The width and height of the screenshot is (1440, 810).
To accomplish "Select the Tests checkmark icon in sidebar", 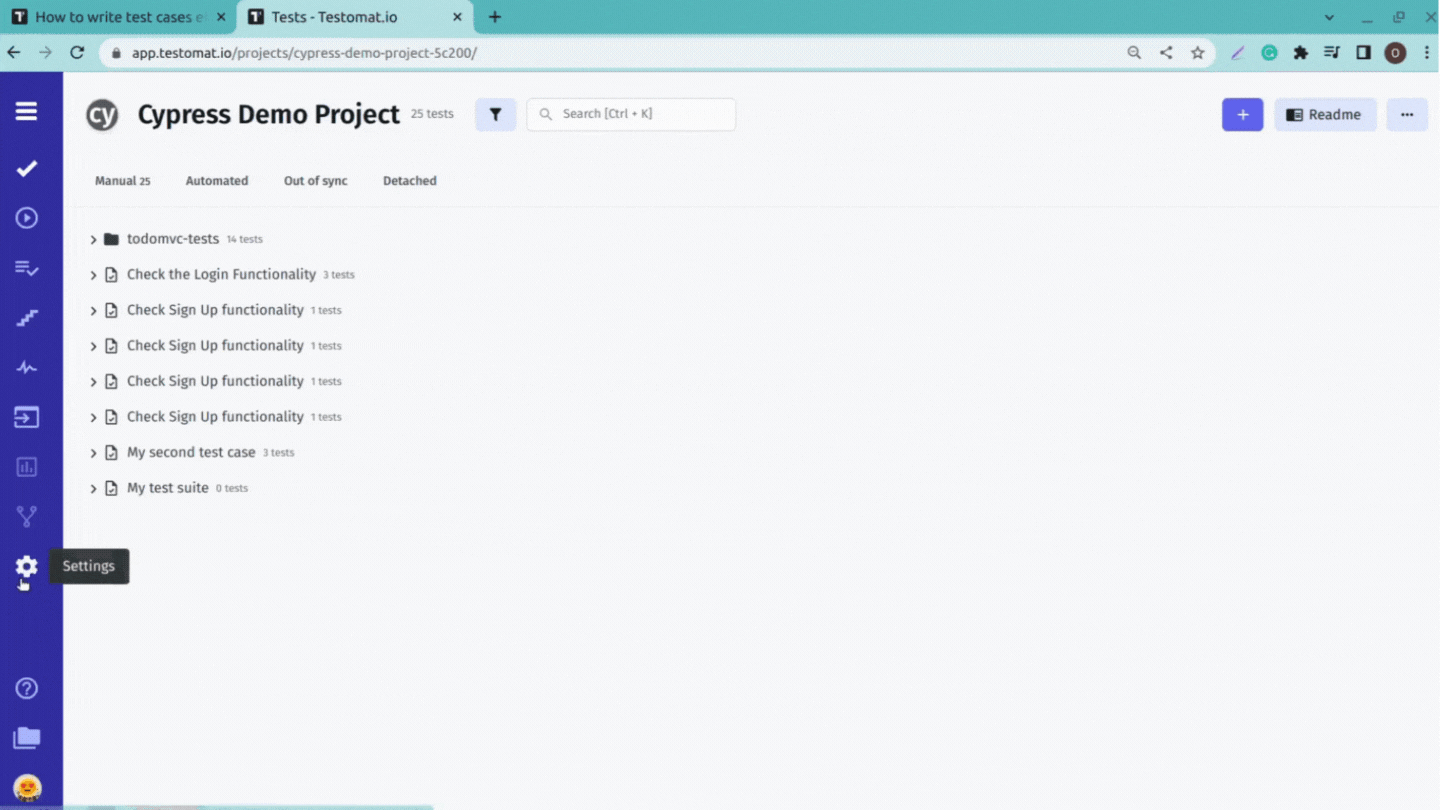I will (x=25, y=168).
